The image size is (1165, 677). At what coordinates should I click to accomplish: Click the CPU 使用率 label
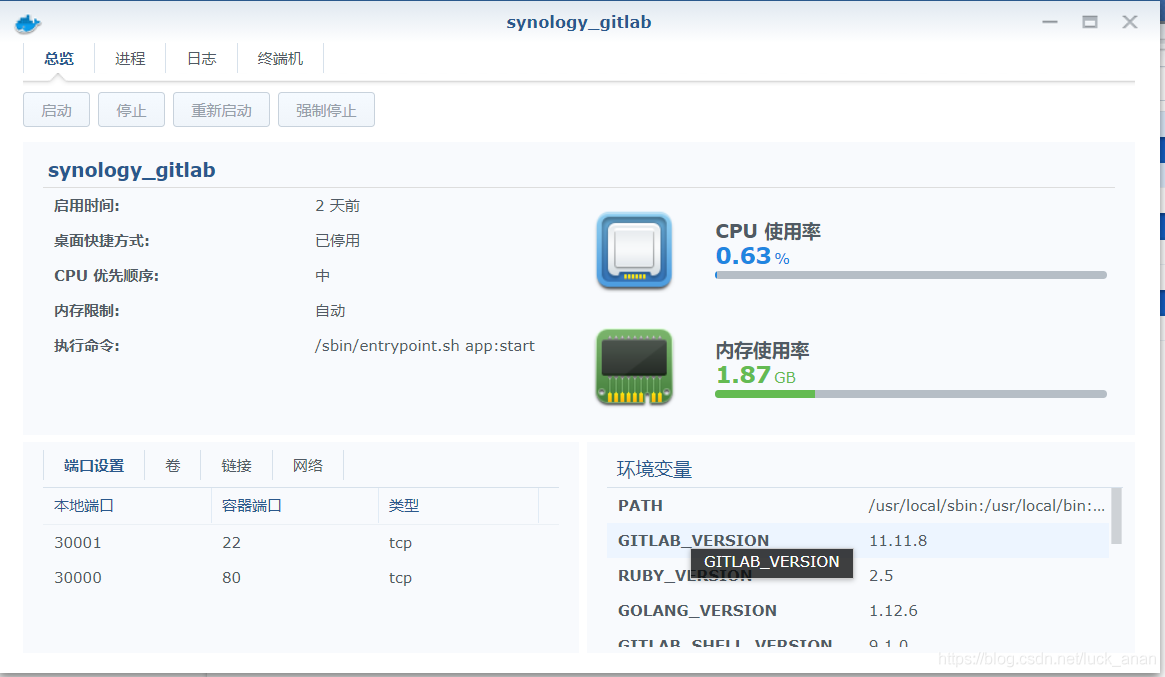coord(768,231)
